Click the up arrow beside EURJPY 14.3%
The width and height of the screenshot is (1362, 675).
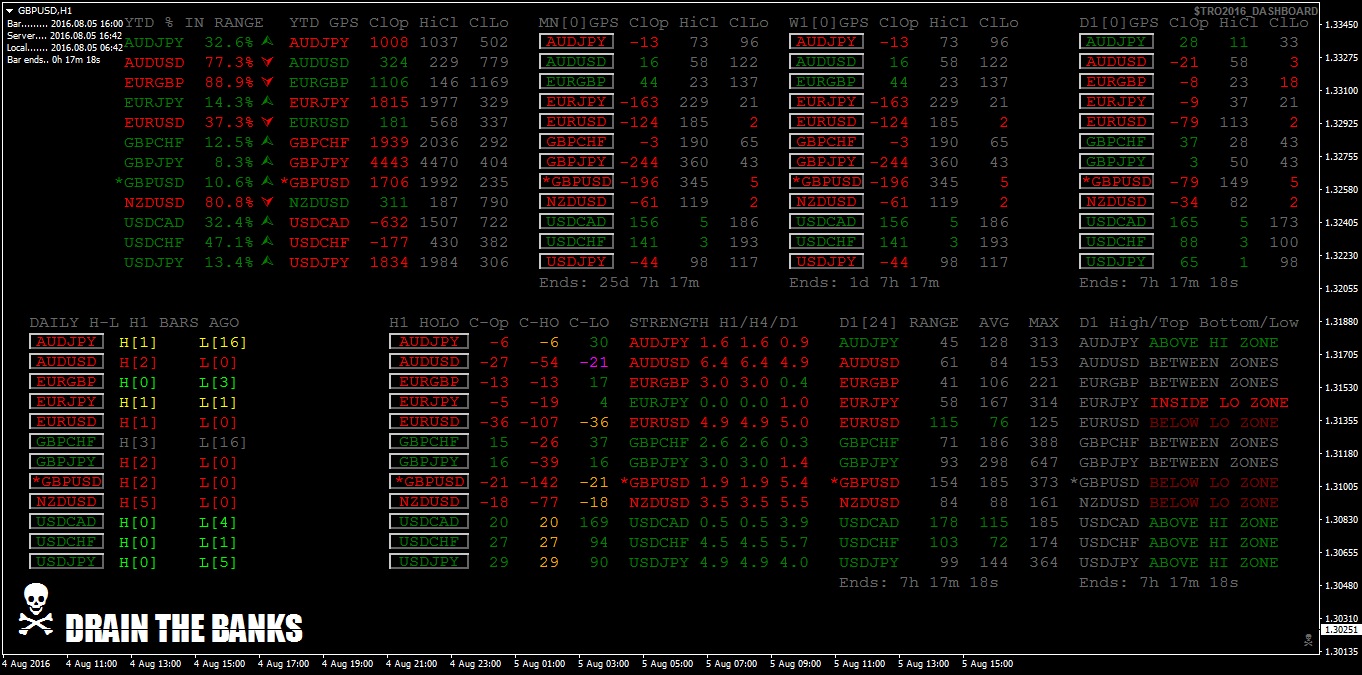click(x=267, y=101)
